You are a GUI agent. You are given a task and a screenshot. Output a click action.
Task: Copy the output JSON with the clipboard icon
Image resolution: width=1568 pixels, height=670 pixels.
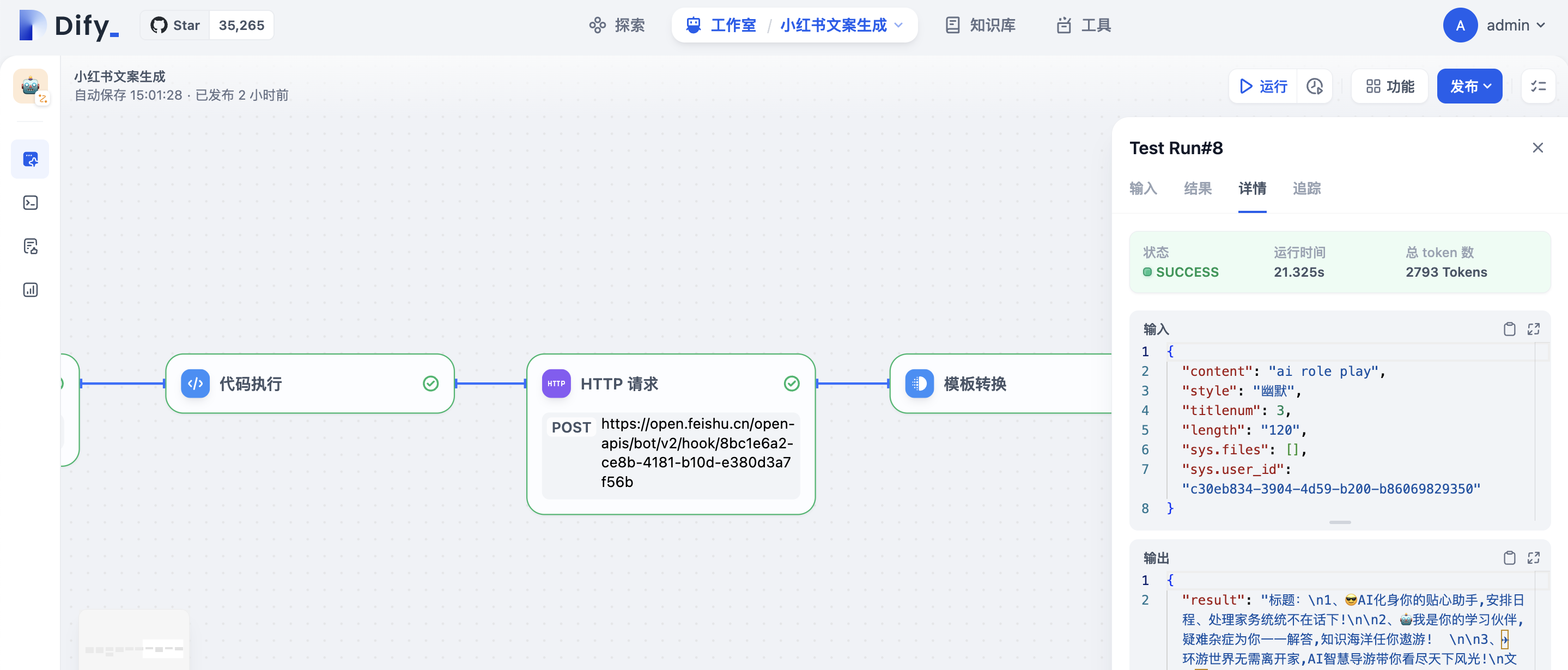pos(1509,558)
